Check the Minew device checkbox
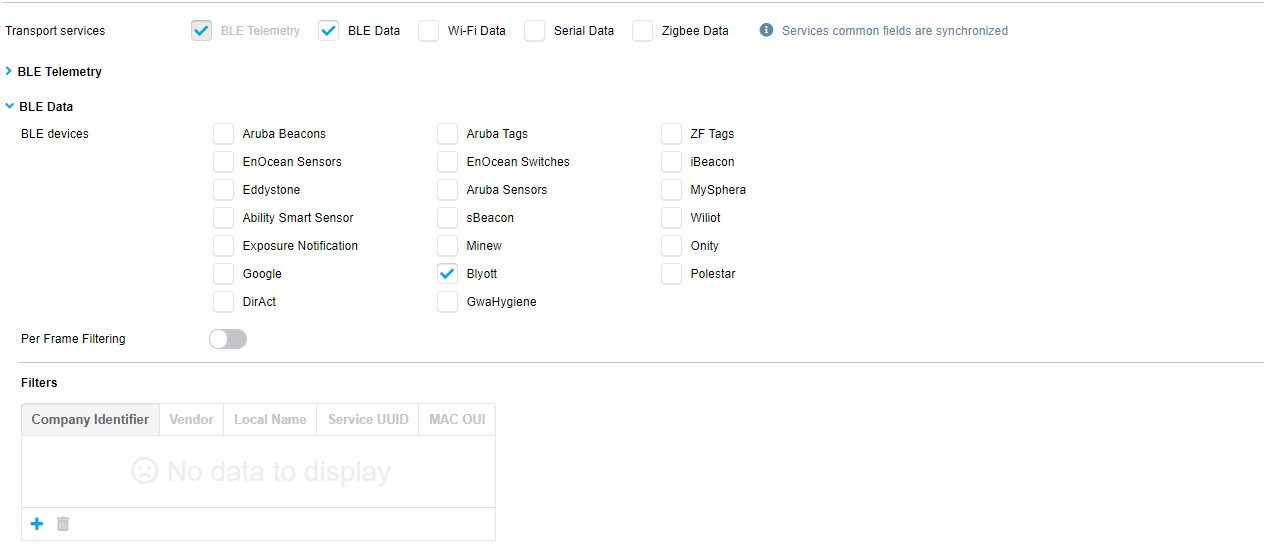Image resolution: width=1267 pixels, height=551 pixels. click(x=448, y=246)
